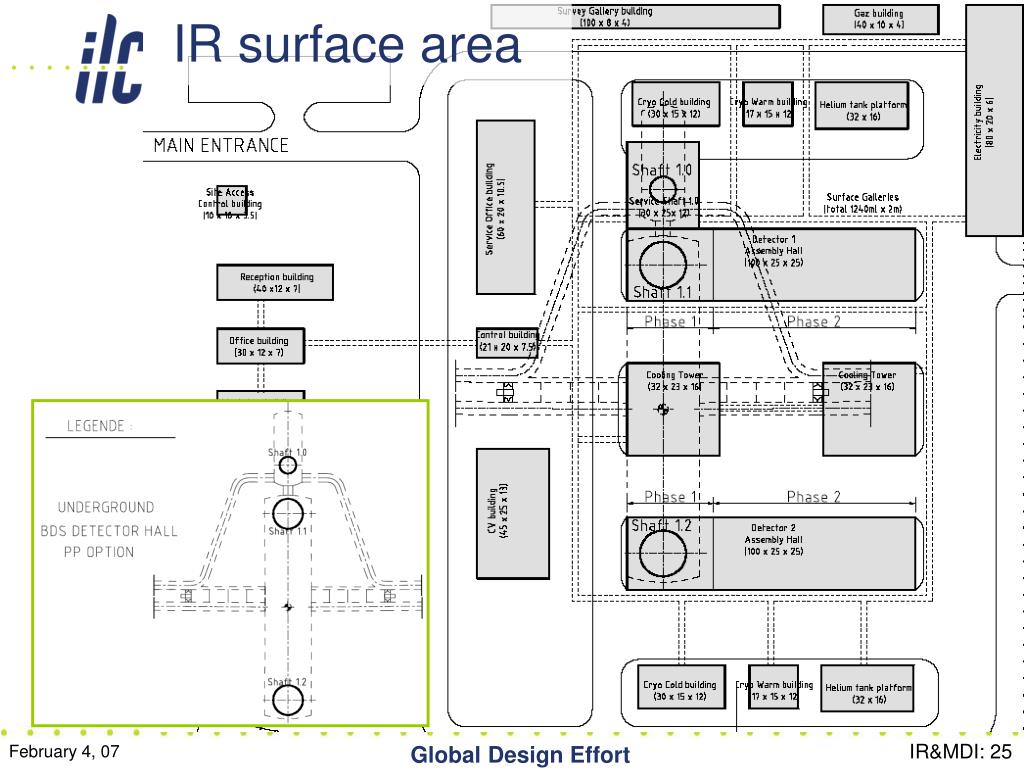This screenshot has height=768, width=1024.
Task: Click the Shaft 1.0 circle in the legend
Action: pos(288,466)
